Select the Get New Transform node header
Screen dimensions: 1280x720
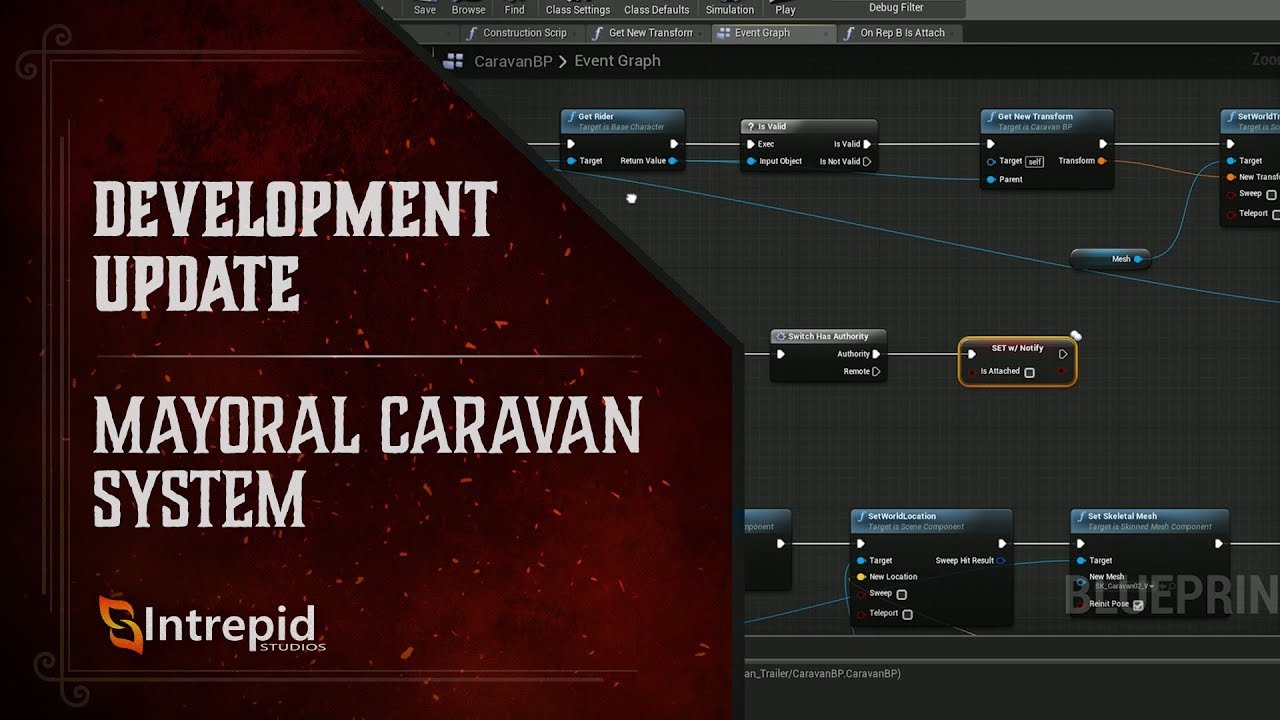1047,121
